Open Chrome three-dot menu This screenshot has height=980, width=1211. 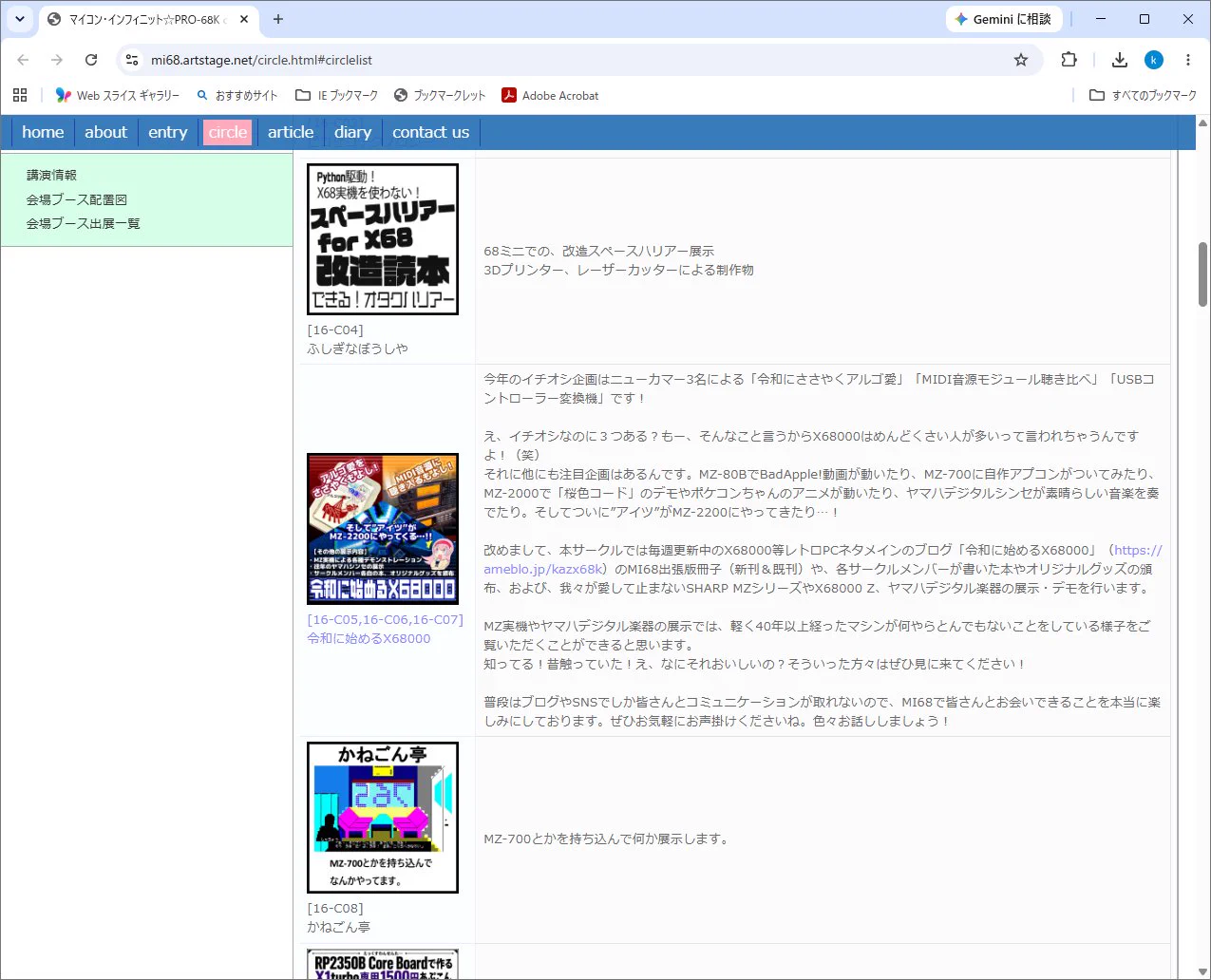click(1188, 60)
